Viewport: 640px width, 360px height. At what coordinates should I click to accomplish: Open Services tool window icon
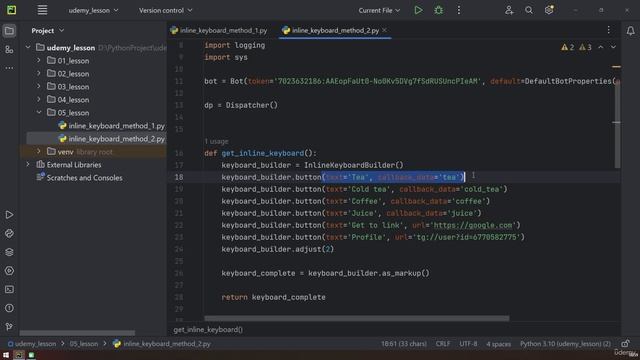(x=9, y=271)
